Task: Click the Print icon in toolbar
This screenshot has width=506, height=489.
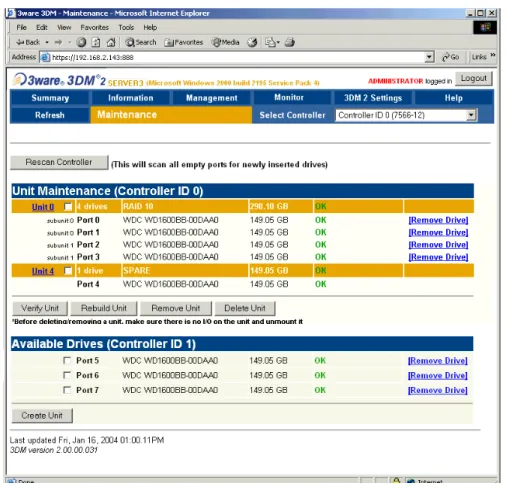Action: (x=290, y=42)
